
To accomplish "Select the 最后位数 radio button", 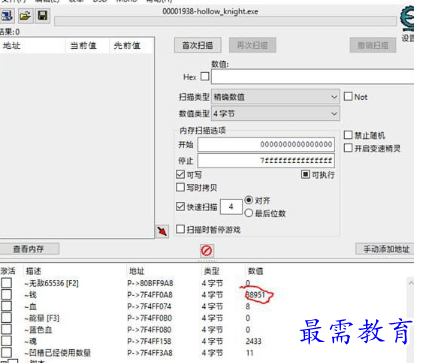I will click(249, 213).
